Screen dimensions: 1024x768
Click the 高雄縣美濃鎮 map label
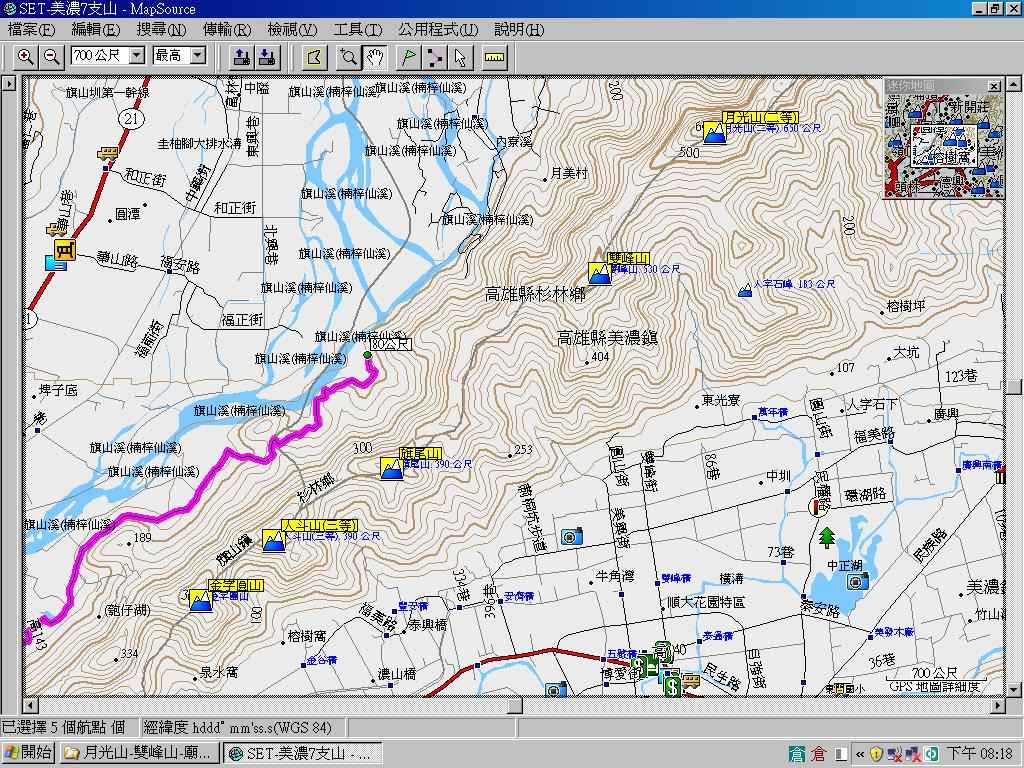[607, 338]
